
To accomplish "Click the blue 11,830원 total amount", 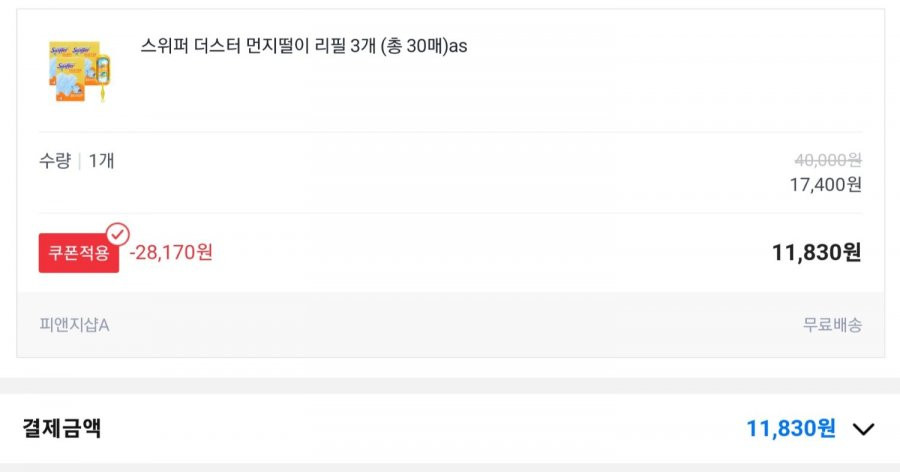I will click(x=790, y=428).
